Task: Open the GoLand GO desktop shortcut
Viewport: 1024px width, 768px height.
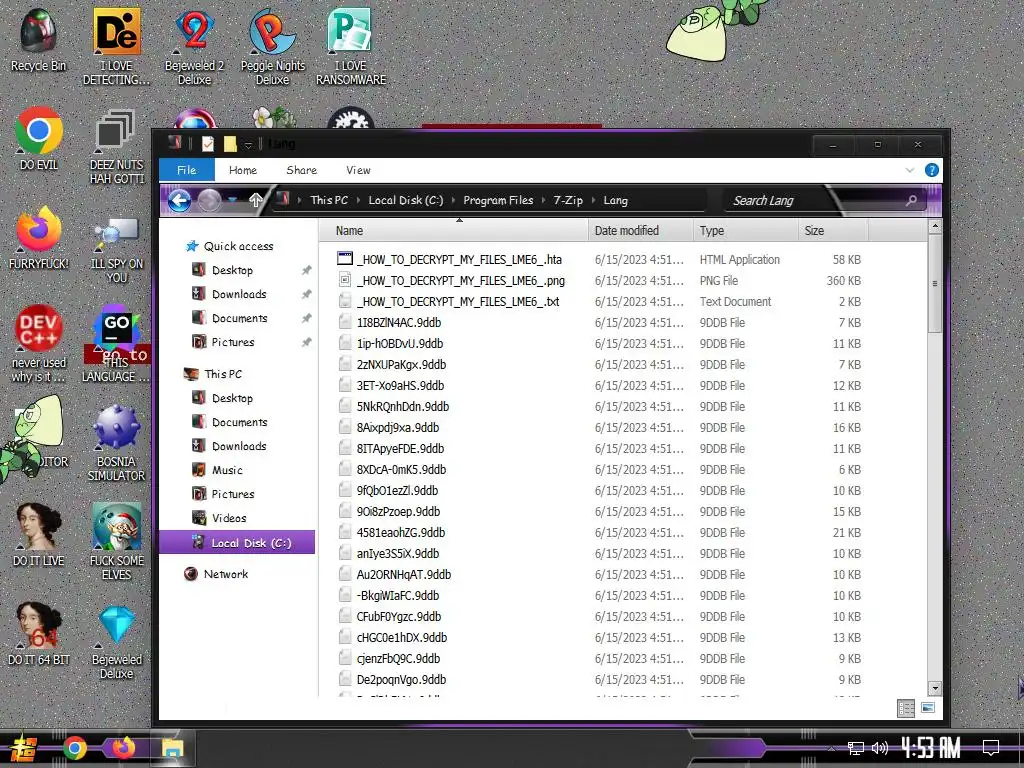Action: click(x=116, y=342)
